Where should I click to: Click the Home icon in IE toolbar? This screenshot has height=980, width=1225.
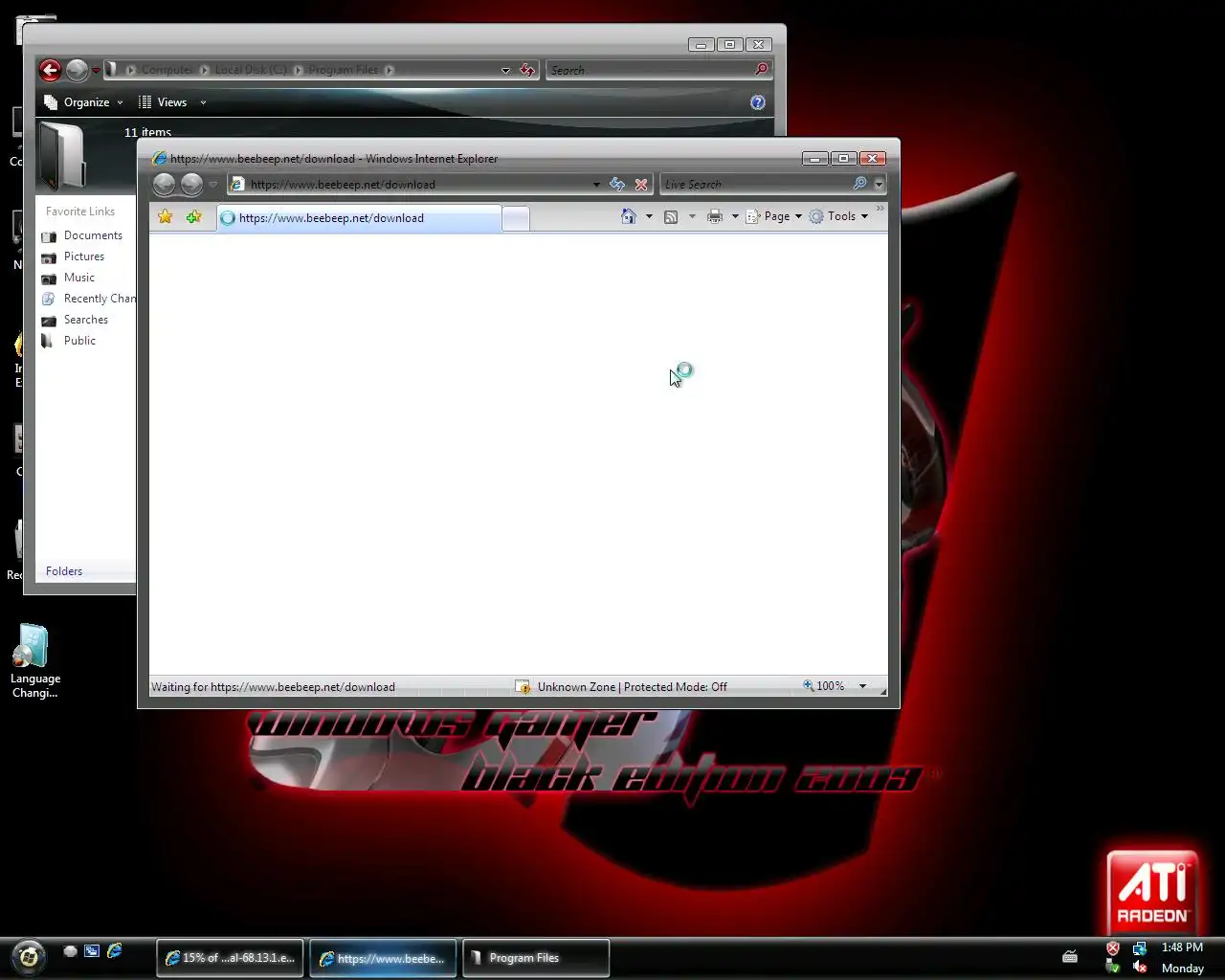click(629, 216)
